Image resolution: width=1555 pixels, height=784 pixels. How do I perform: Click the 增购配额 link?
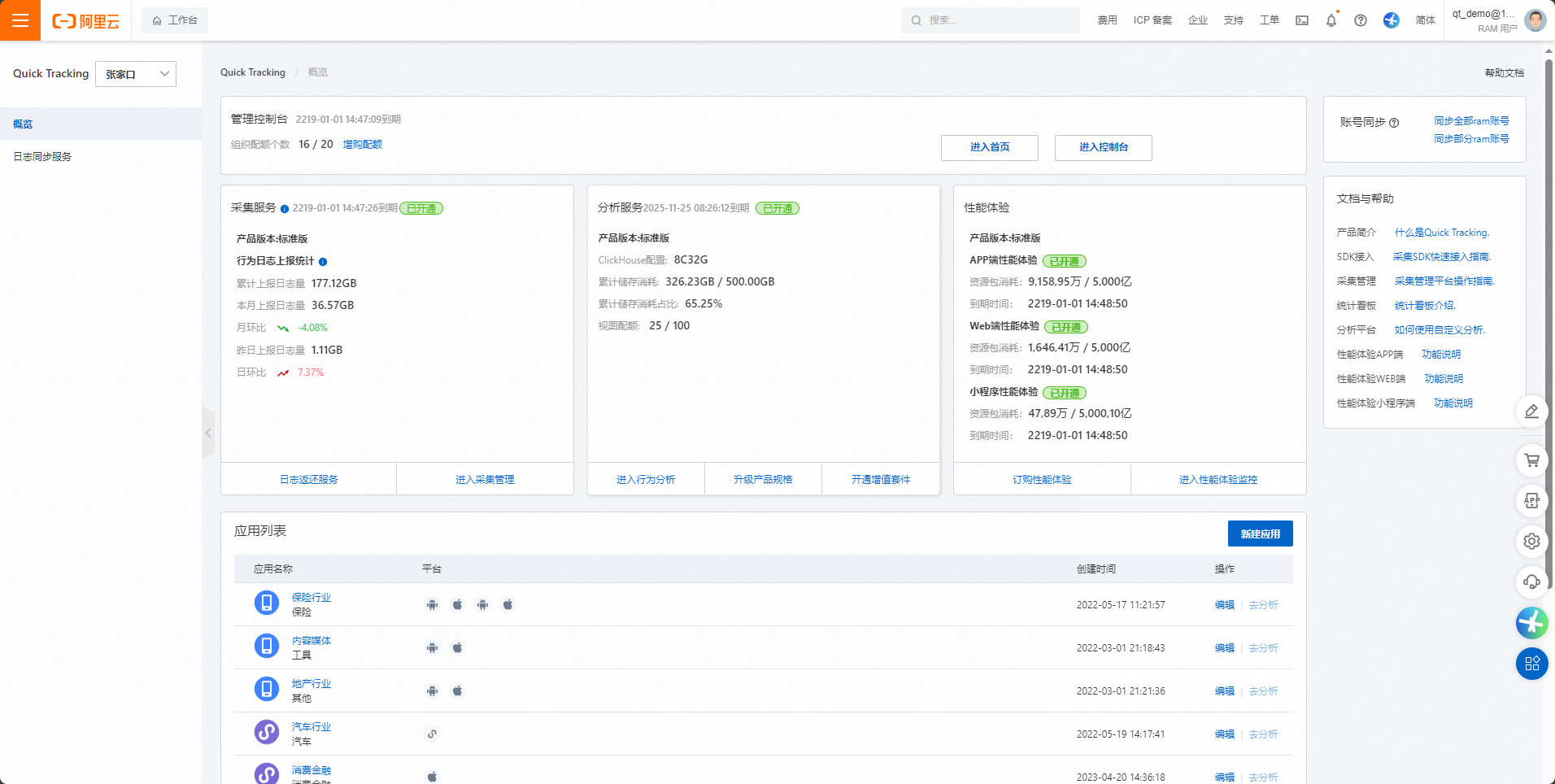click(x=363, y=144)
